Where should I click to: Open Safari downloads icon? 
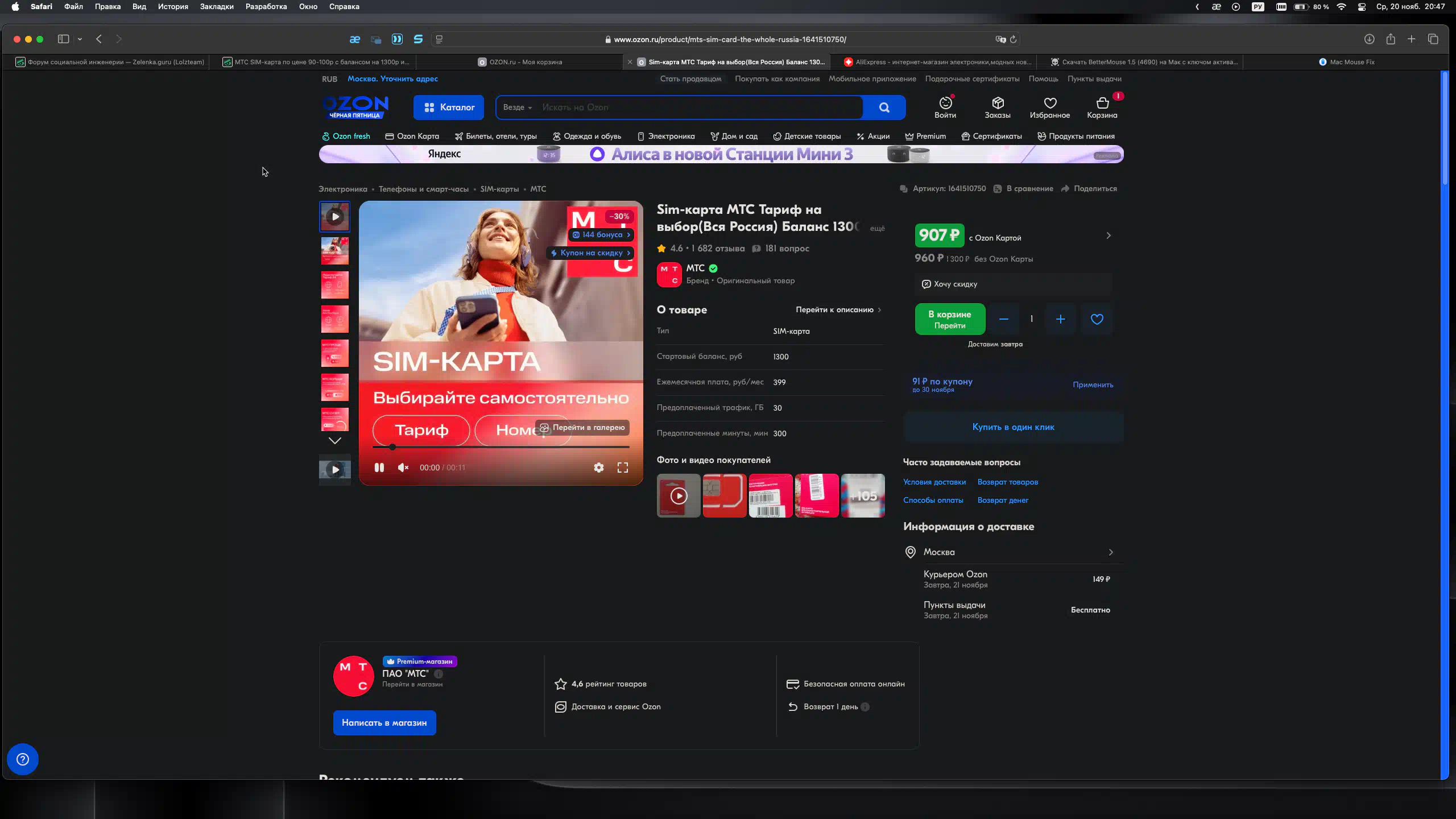tap(1369, 39)
